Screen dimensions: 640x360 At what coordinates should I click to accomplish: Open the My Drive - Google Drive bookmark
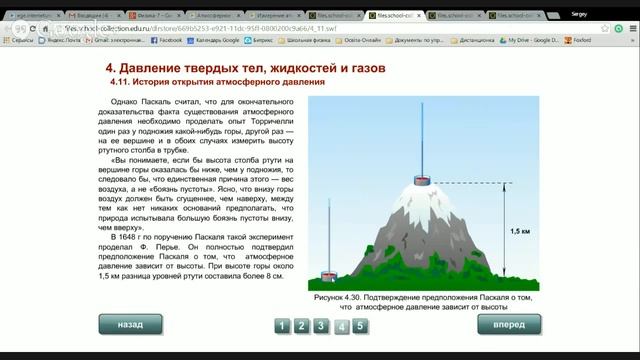(x=529, y=40)
